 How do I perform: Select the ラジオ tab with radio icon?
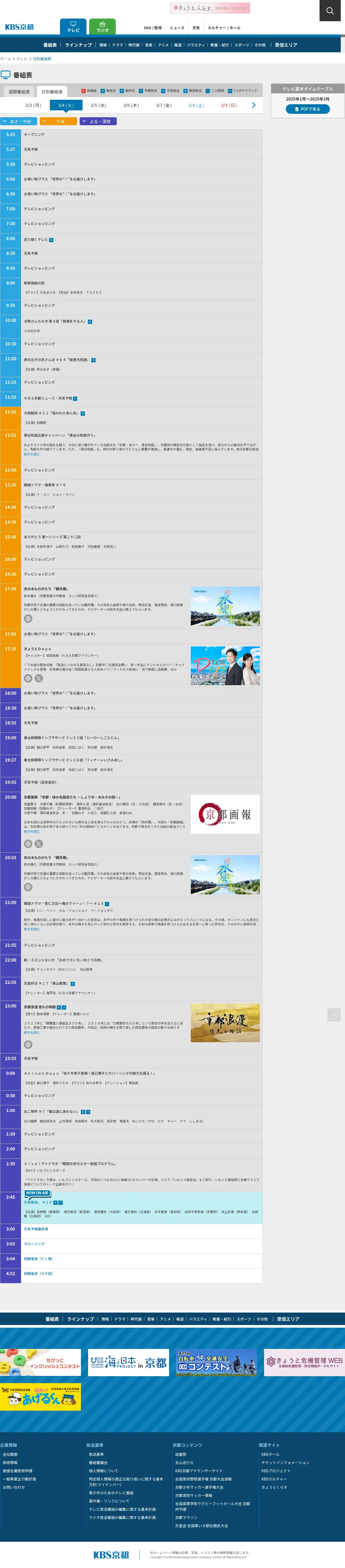coord(102,27)
